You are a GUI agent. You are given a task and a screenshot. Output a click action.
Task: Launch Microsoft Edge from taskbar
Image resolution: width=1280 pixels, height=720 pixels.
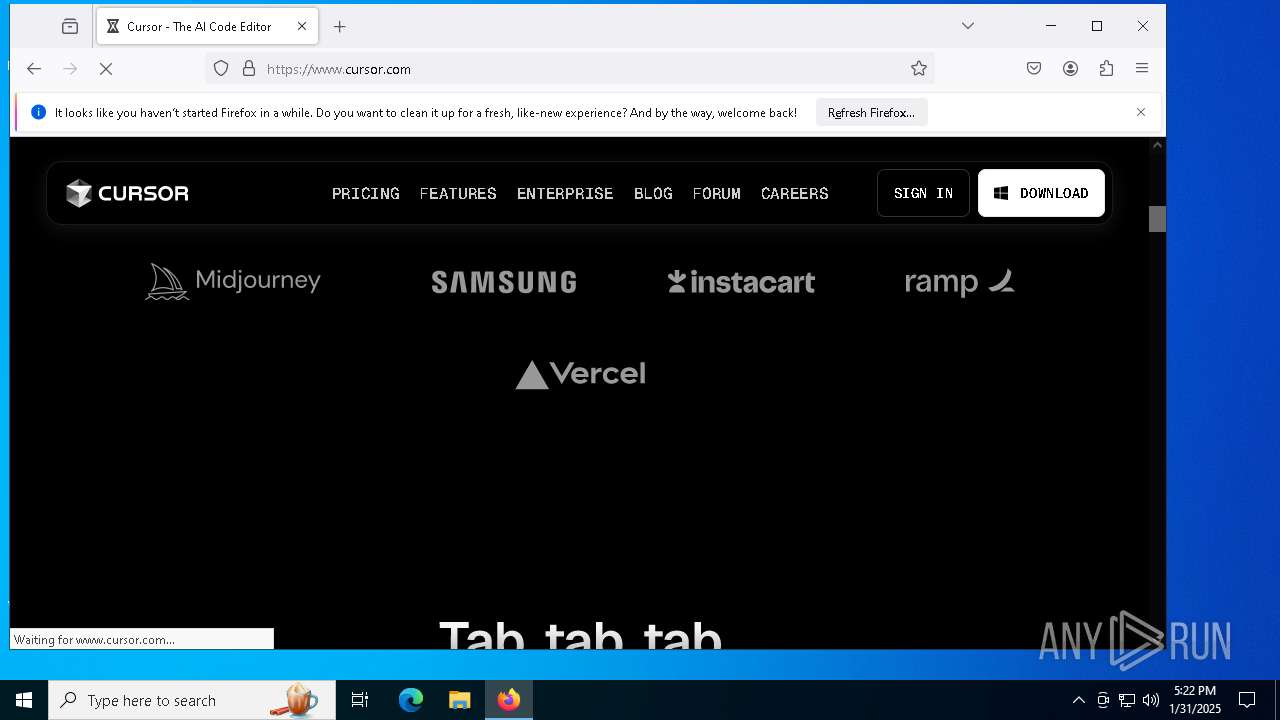point(411,700)
